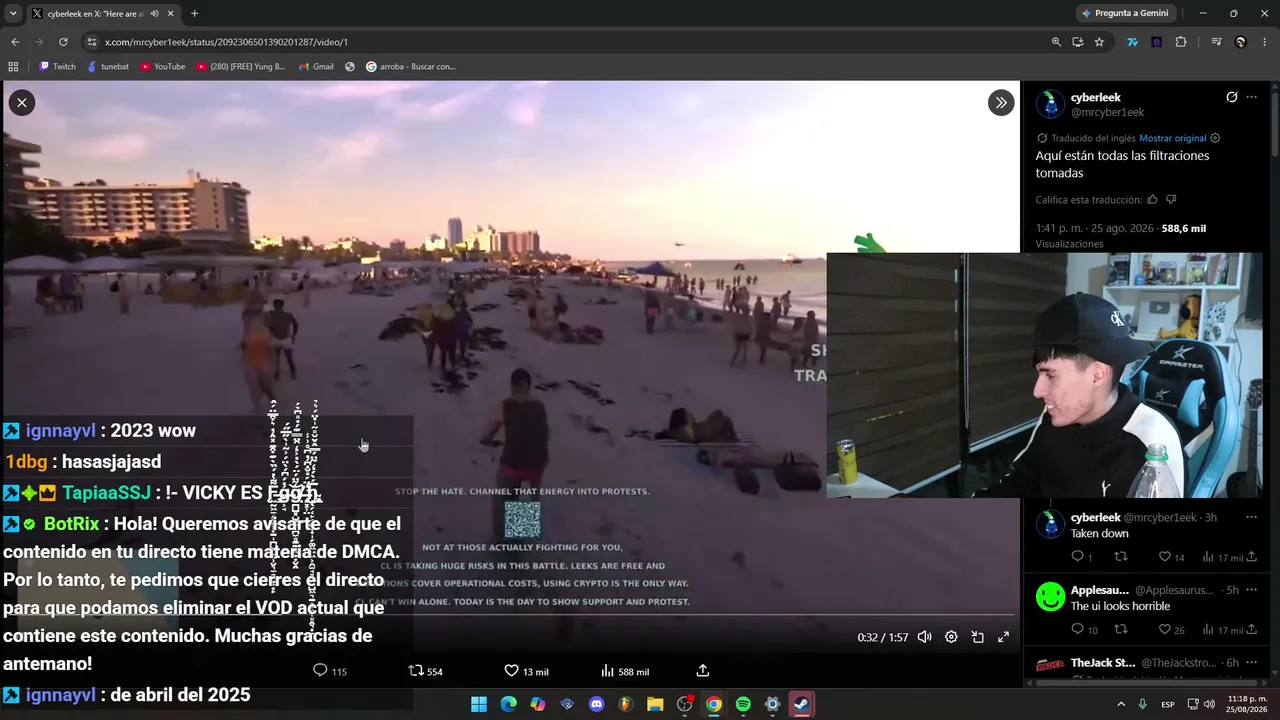Close the video viewer with the X button

21,102
